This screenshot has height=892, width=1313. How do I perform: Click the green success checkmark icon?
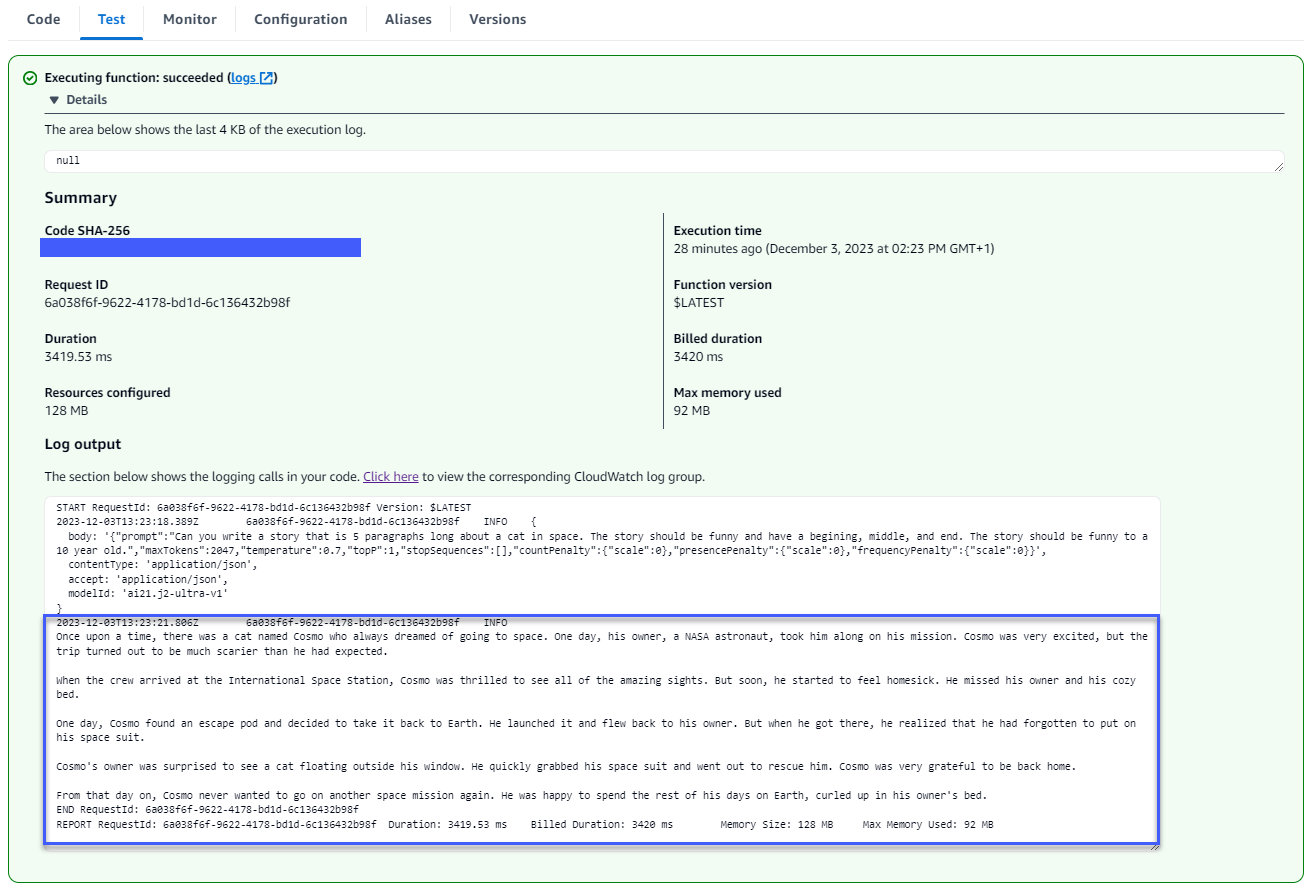coord(30,78)
